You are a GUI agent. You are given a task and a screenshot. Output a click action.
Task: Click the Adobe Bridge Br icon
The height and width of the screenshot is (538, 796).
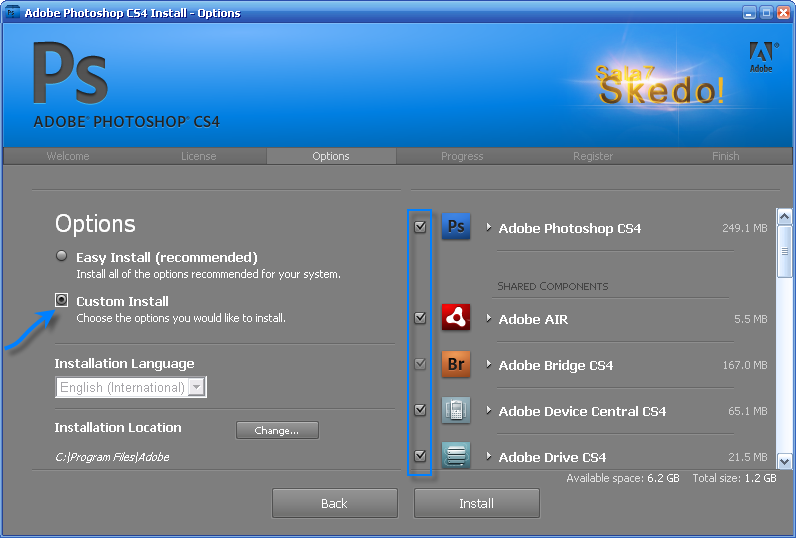pos(456,364)
